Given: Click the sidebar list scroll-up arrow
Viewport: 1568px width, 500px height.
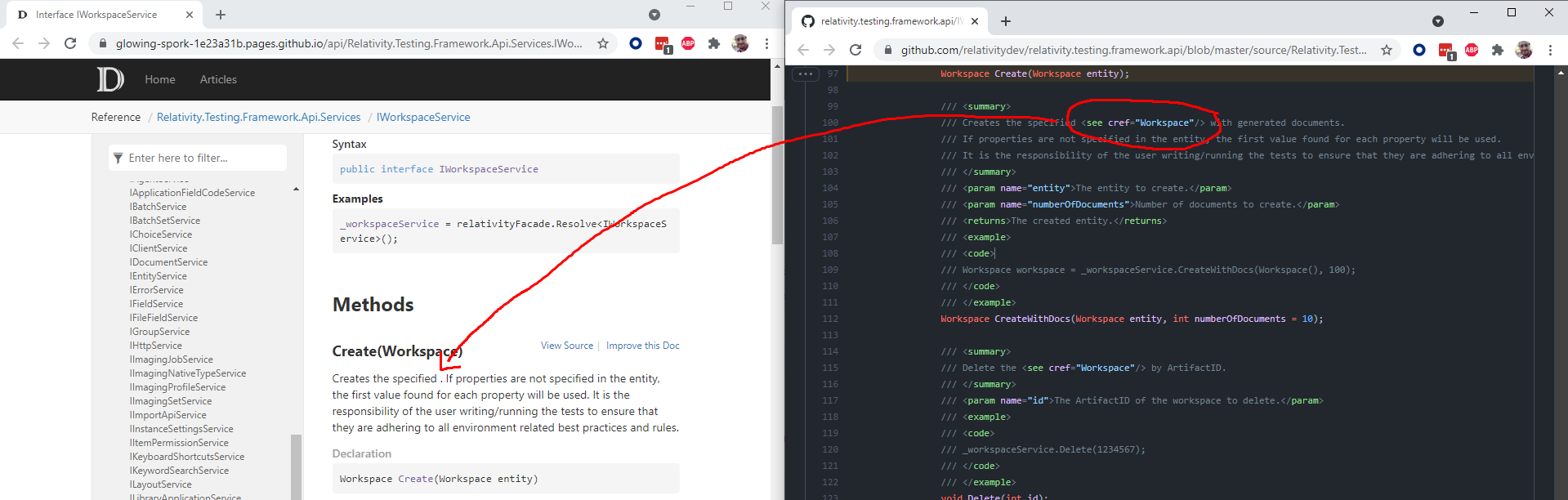Looking at the screenshot, I should coord(296,190).
